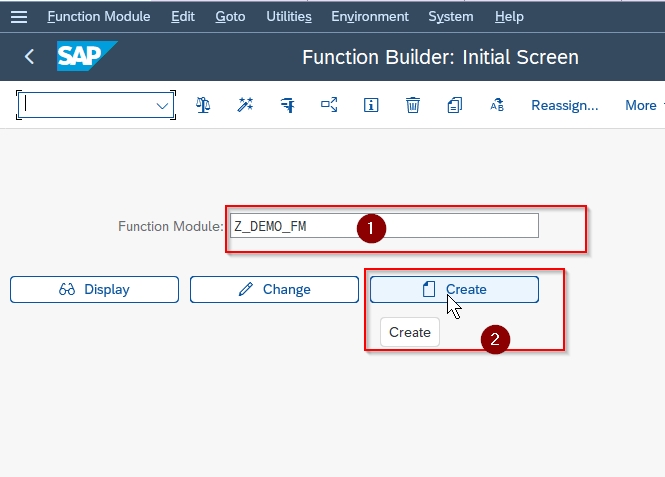665x477 pixels.
Task: Open the hamburger menu icon
Action: coord(19,17)
